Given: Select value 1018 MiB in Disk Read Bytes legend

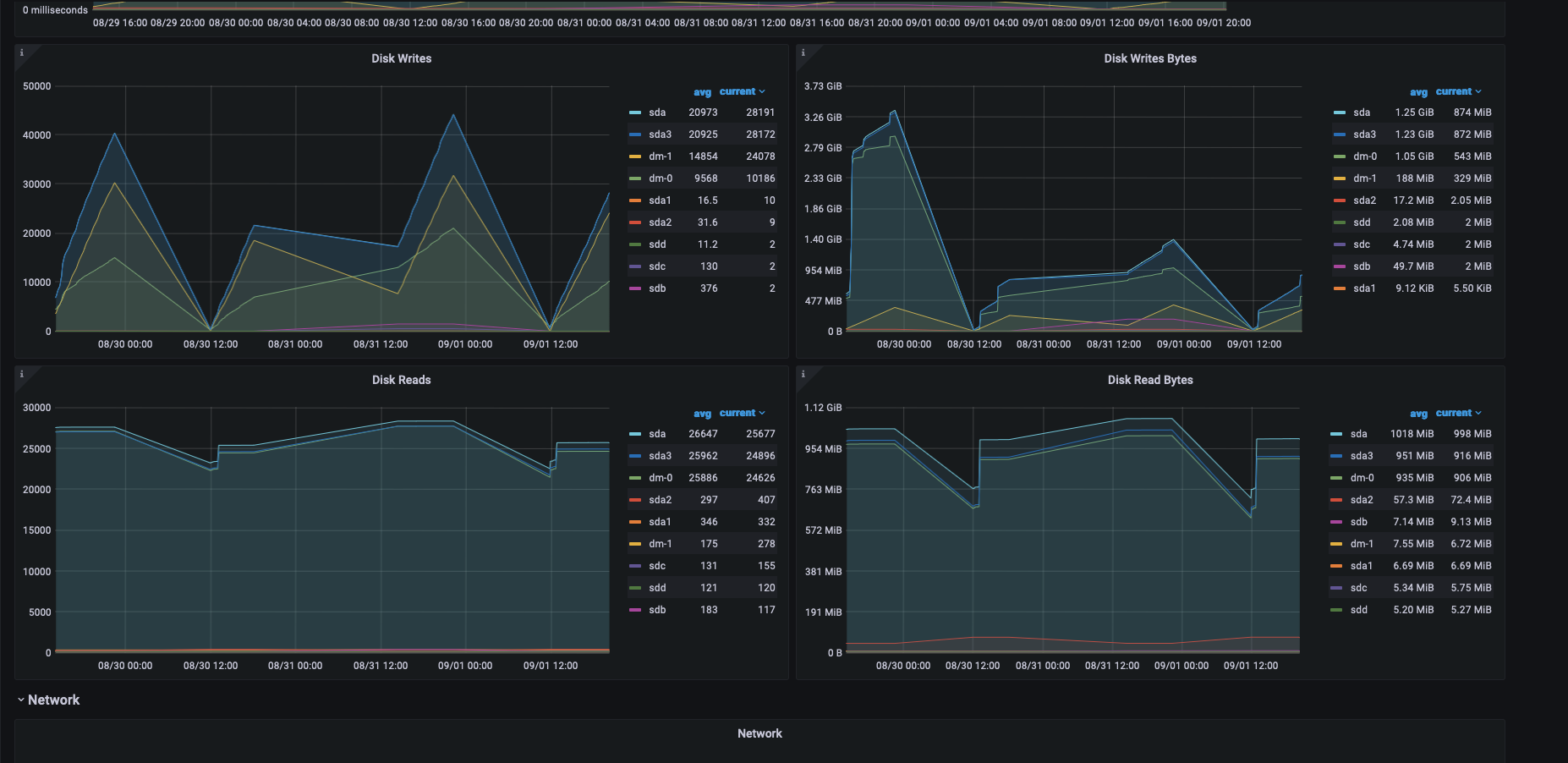Looking at the screenshot, I should click(x=1412, y=434).
